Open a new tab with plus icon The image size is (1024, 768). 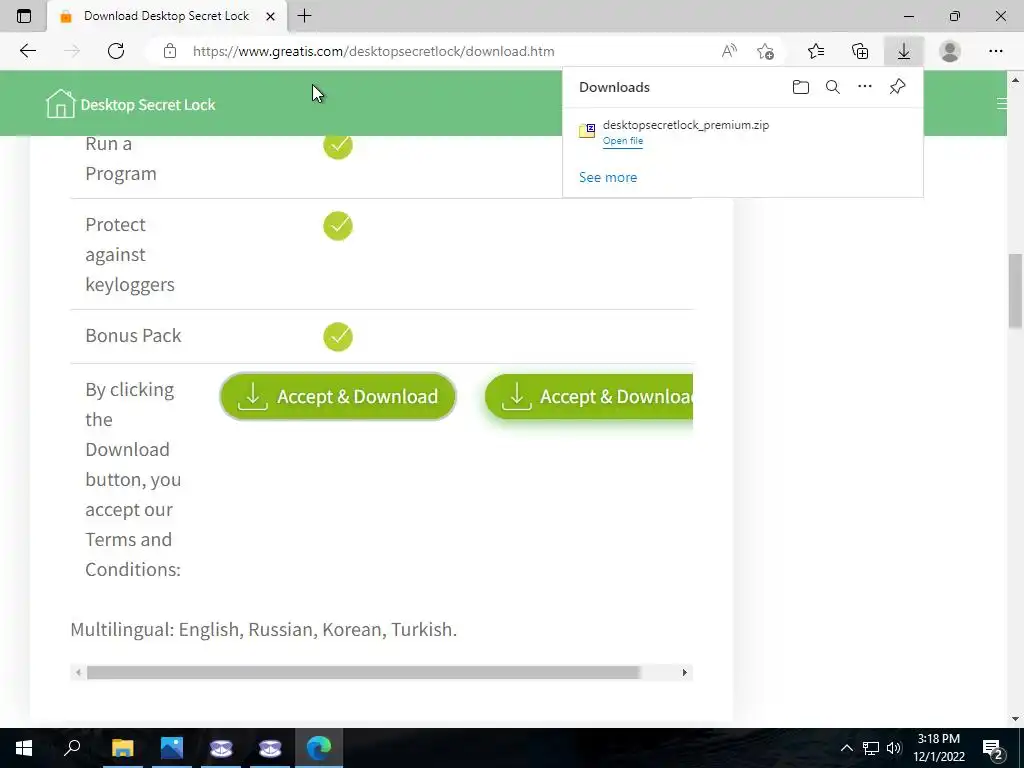304,16
